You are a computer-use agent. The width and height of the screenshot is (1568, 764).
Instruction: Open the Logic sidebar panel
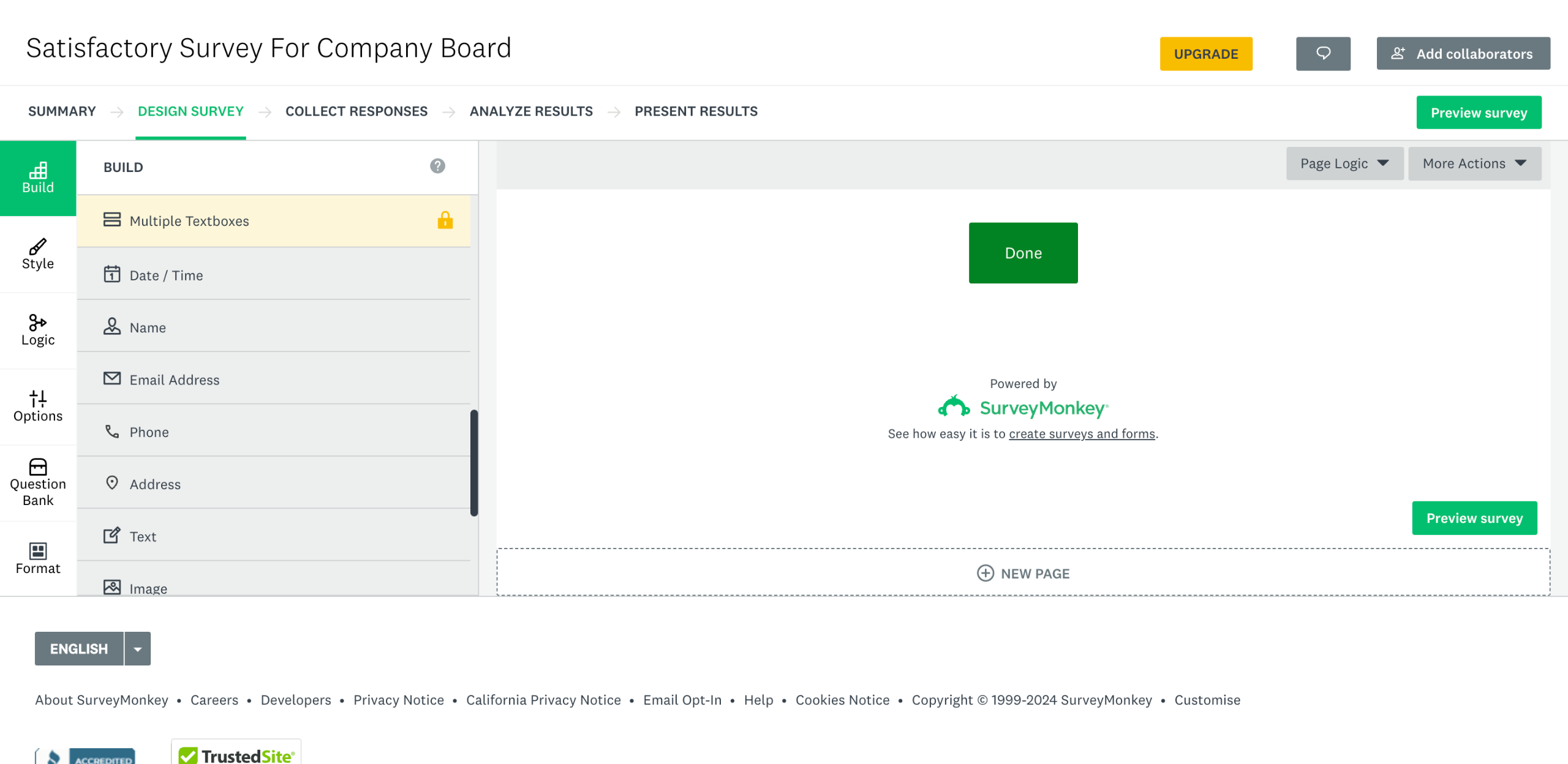coord(38,331)
